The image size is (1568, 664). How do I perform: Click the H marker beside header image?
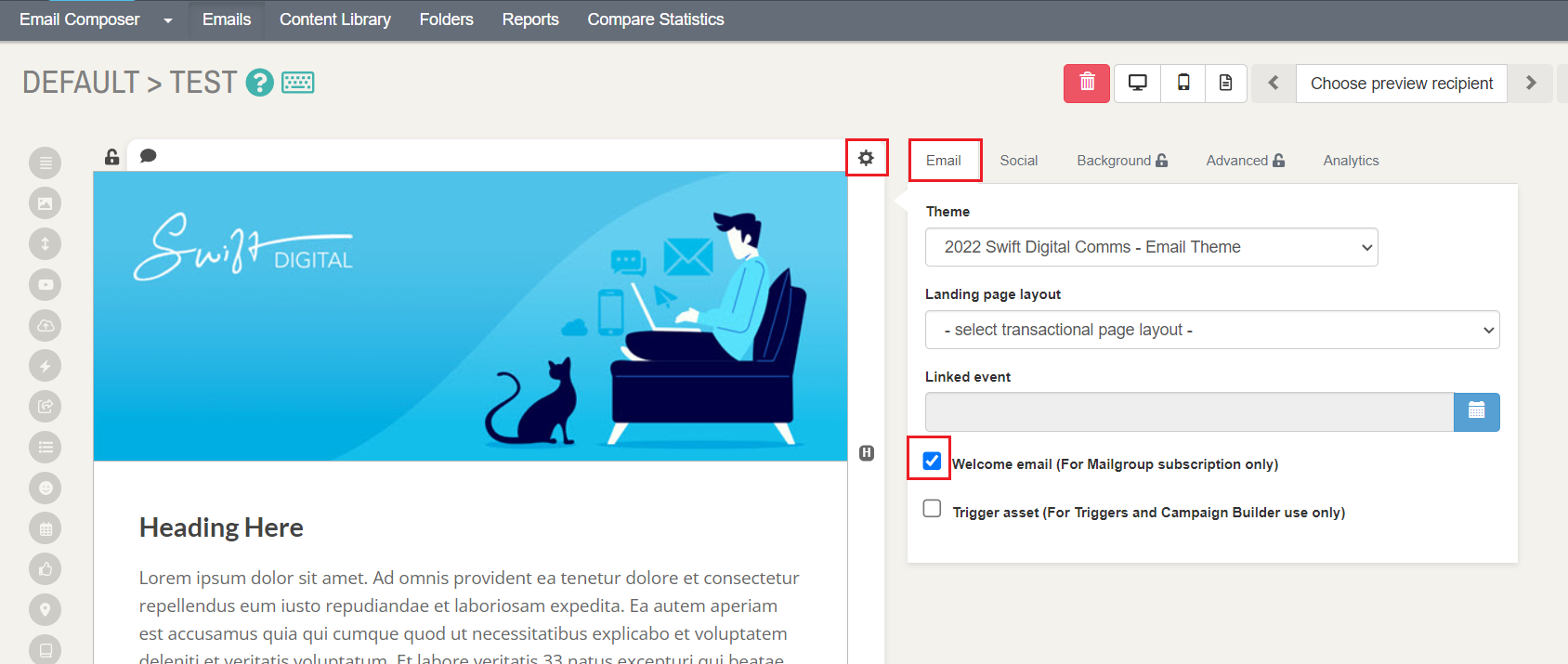pos(867,453)
